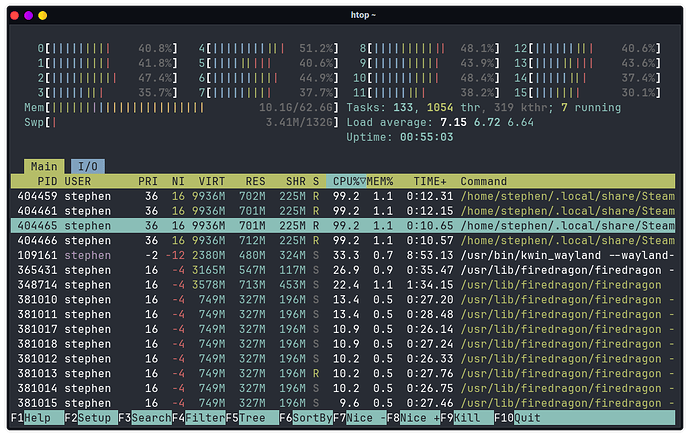This screenshot has height=437, width=690.
Task: Sort by VIRT column header
Action: 212,181
